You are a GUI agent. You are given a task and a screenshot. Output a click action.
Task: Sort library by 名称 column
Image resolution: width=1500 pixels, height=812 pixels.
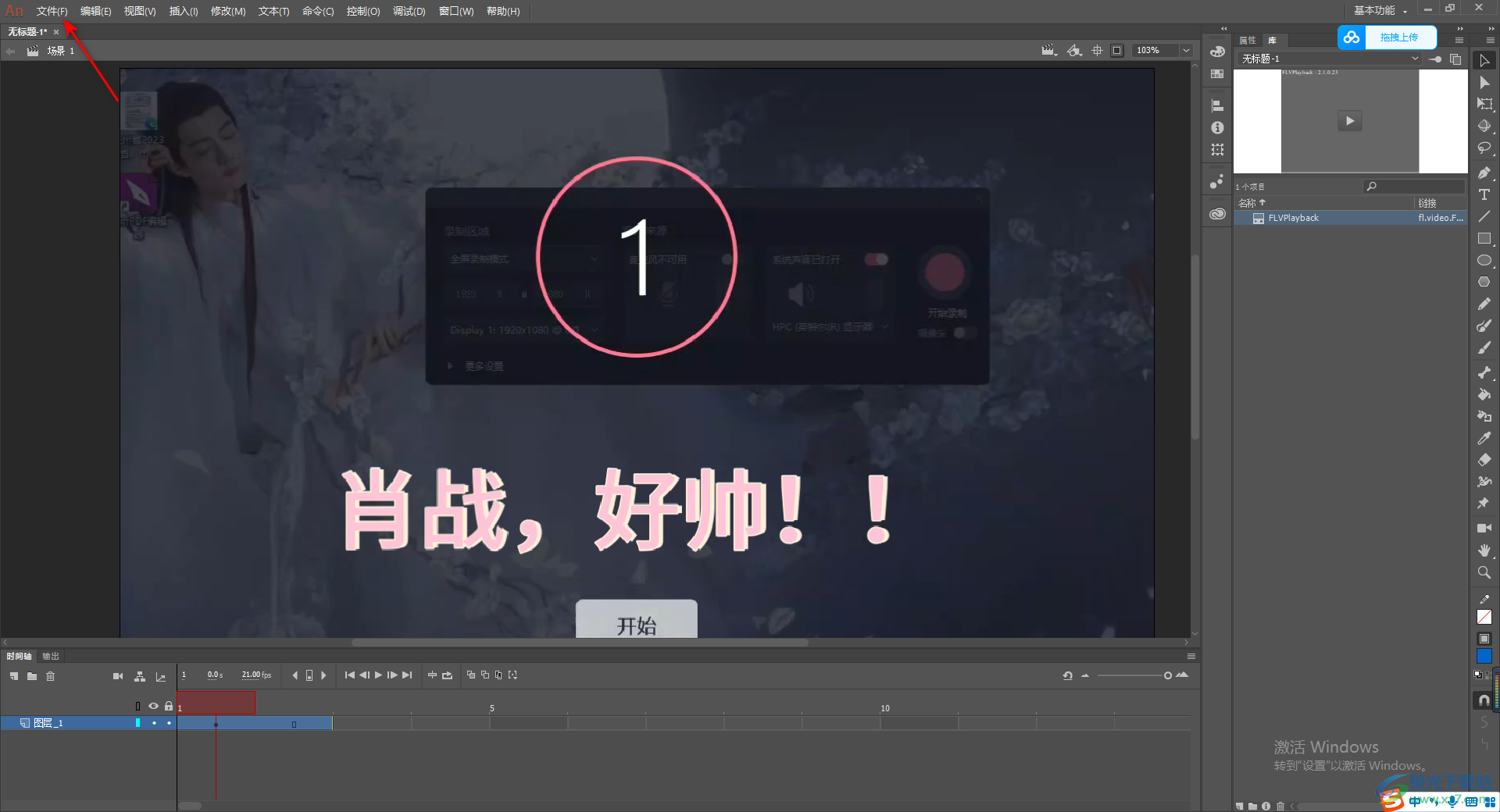tap(1252, 203)
